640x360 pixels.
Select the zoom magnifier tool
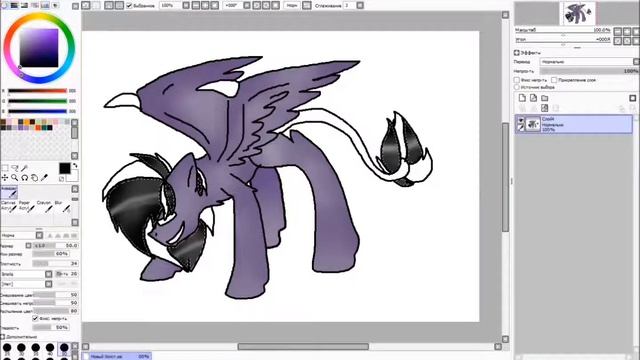[15, 178]
